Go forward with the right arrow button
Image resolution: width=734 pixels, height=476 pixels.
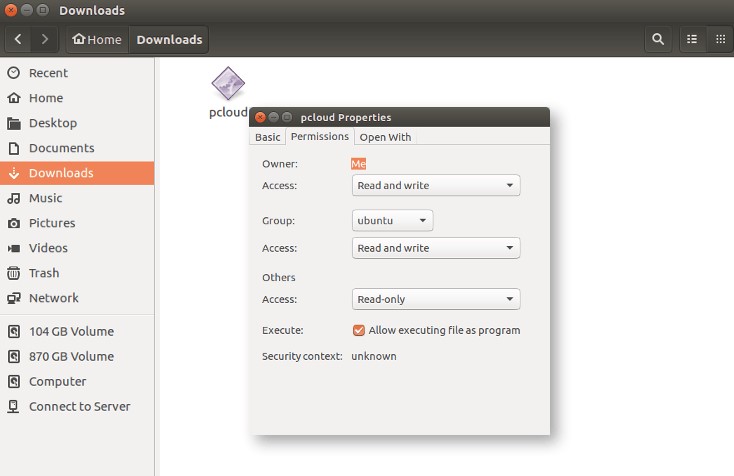(44, 39)
